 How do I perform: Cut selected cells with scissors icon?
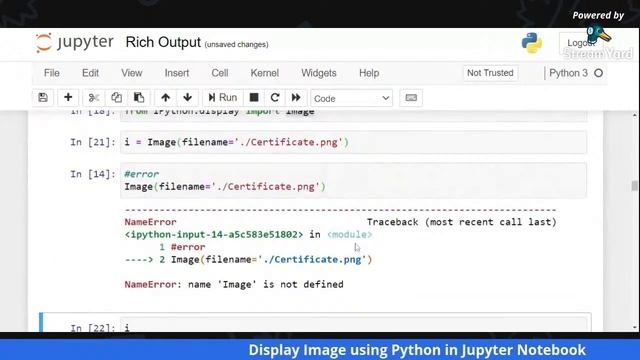[94, 98]
